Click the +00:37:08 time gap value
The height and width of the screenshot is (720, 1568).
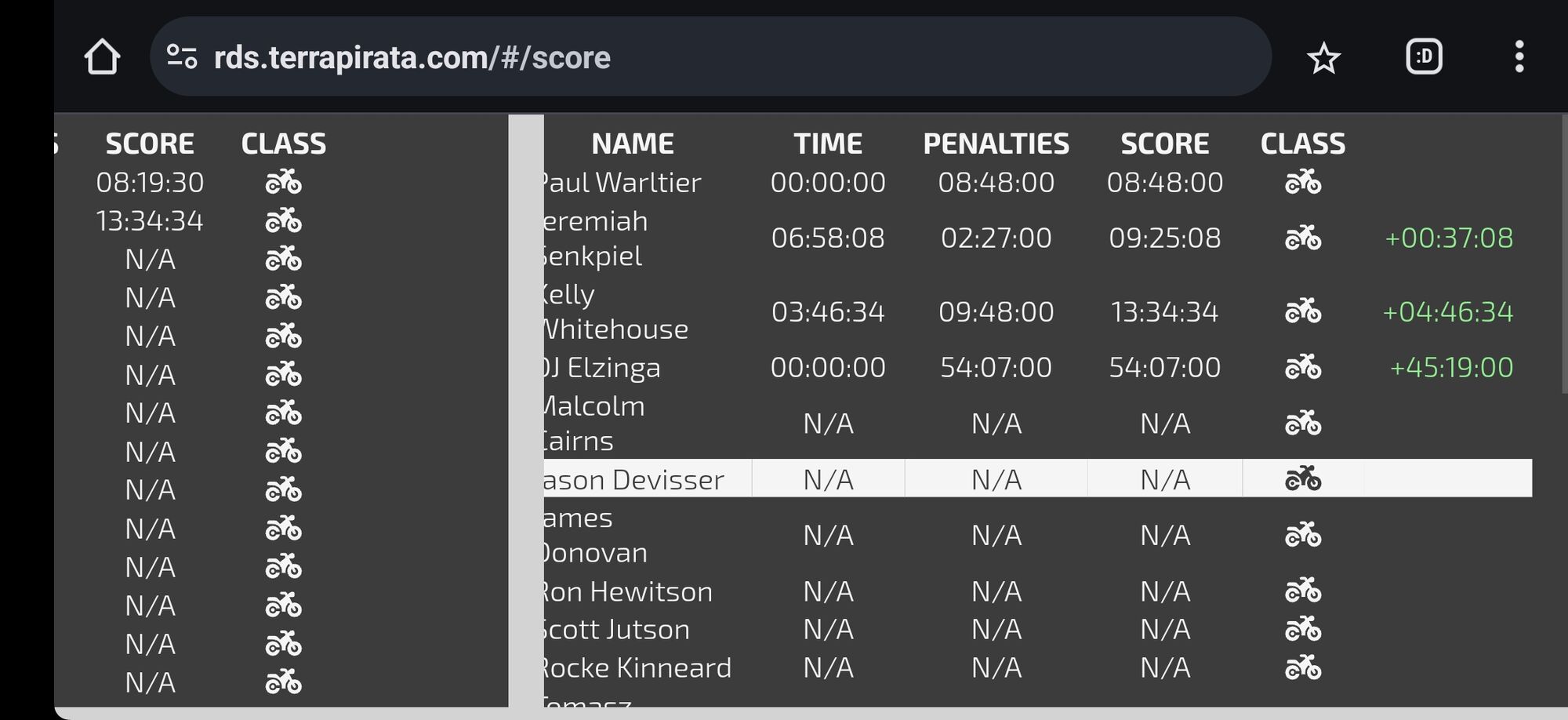coord(1448,238)
